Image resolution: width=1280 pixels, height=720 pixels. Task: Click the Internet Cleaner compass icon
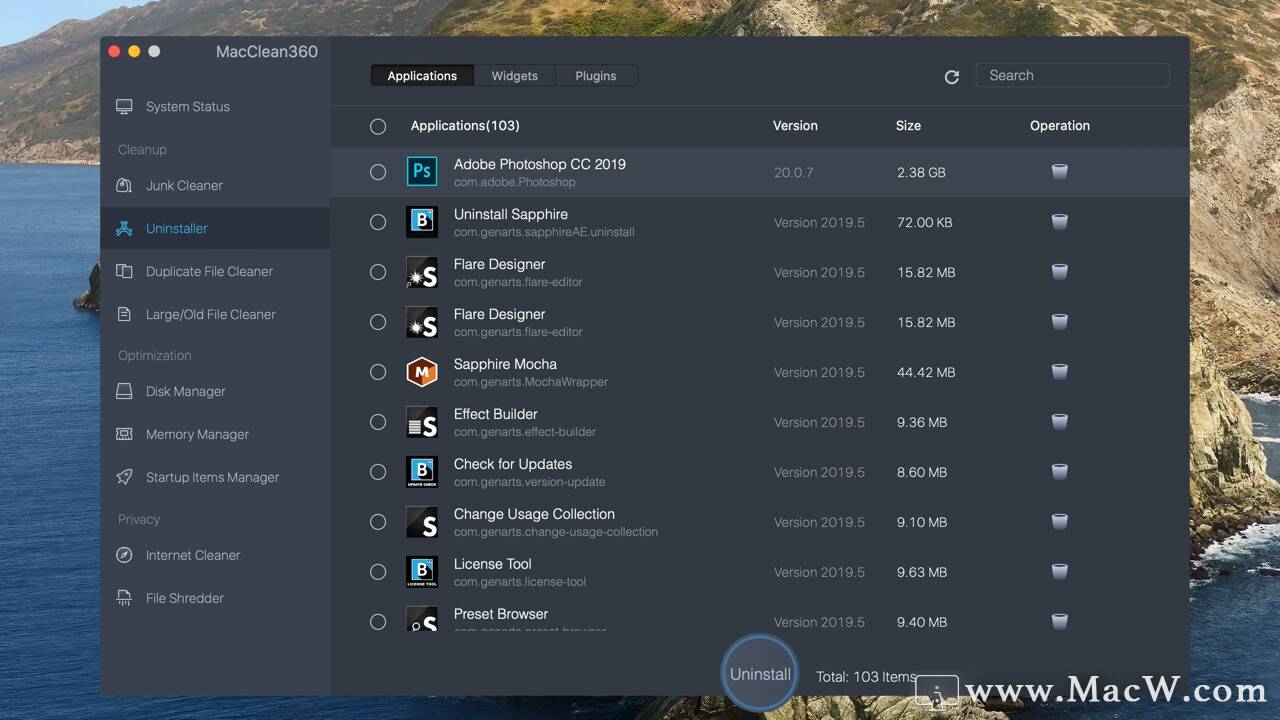pos(124,555)
